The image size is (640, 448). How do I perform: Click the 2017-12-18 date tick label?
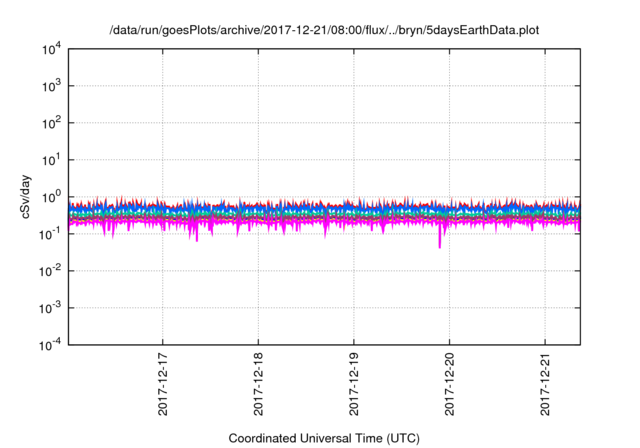coord(258,384)
